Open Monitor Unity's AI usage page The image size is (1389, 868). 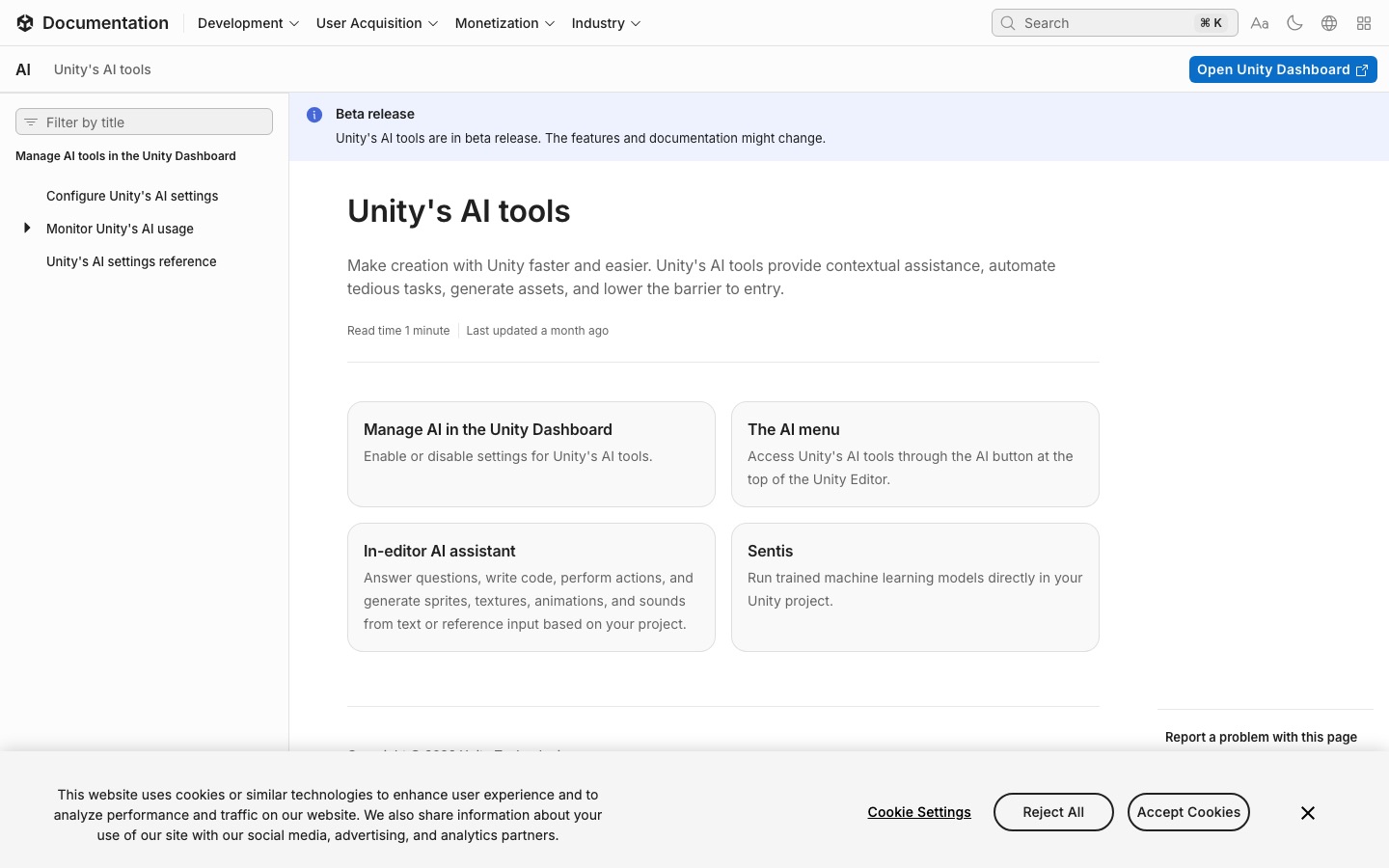click(x=120, y=229)
